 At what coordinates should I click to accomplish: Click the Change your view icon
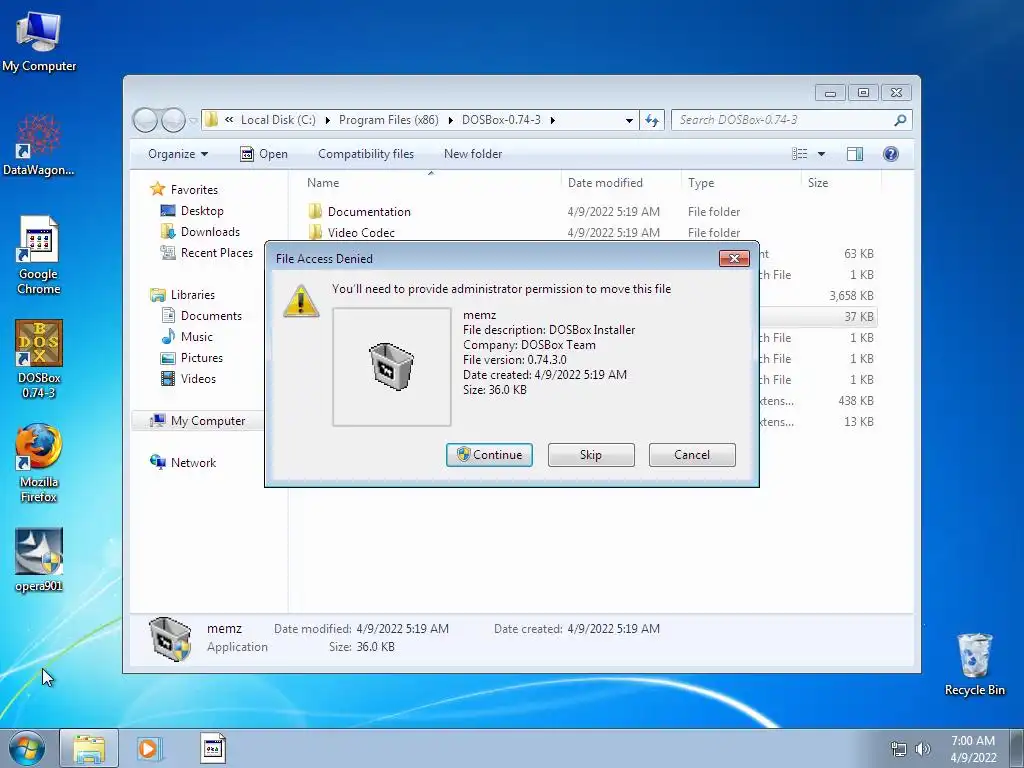[799, 154]
